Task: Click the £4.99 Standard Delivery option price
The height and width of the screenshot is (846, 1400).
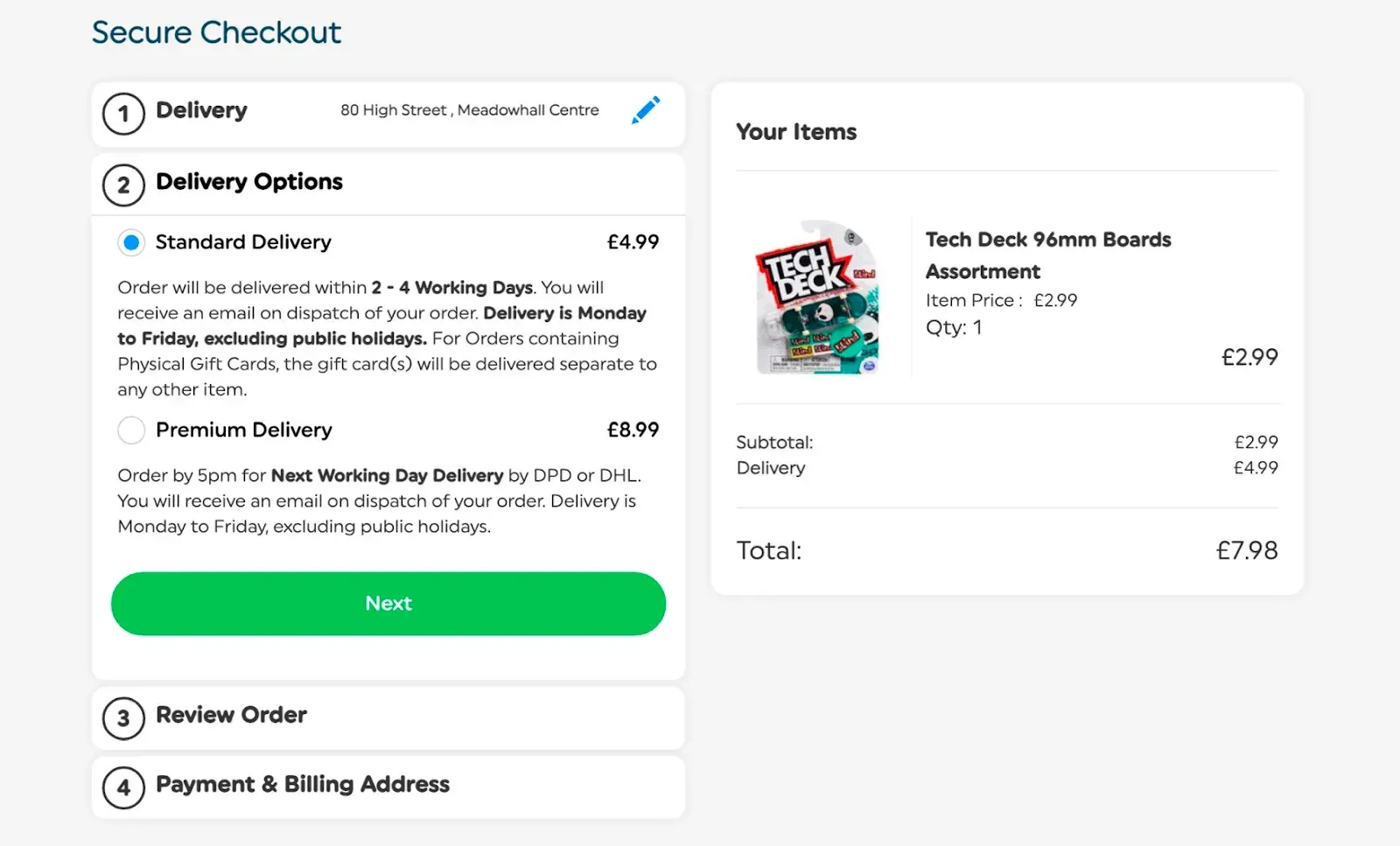Action: click(x=633, y=241)
